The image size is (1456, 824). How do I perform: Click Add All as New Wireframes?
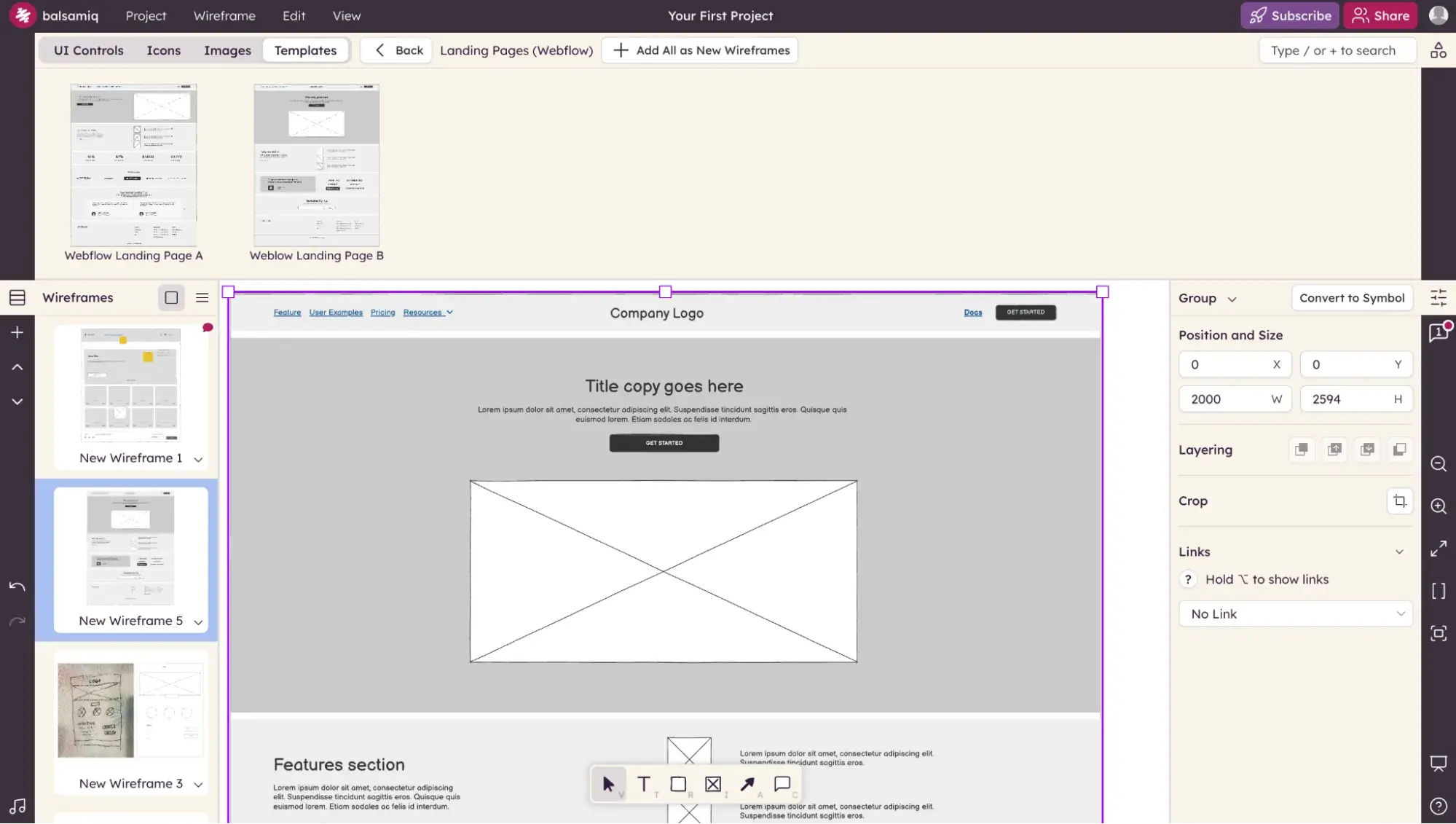coord(700,50)
